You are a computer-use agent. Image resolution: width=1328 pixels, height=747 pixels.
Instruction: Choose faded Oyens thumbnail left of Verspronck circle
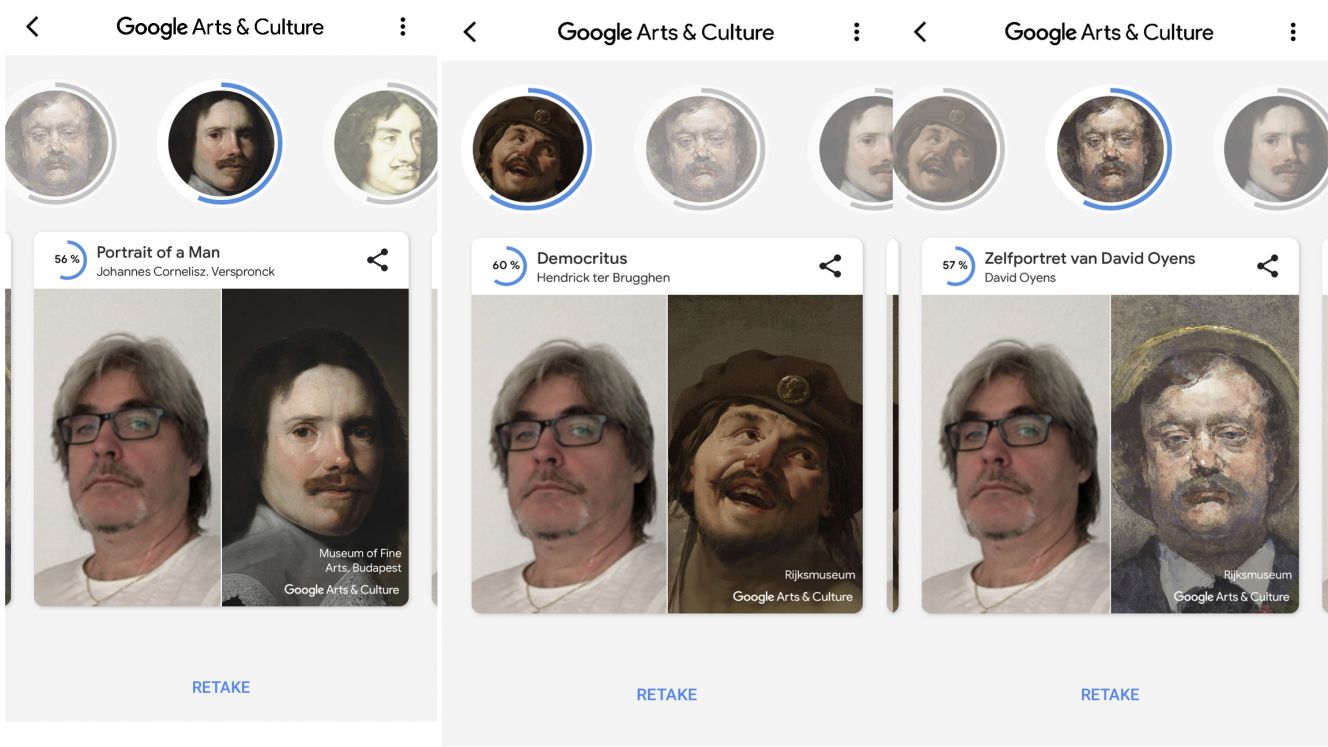(59, 142)
